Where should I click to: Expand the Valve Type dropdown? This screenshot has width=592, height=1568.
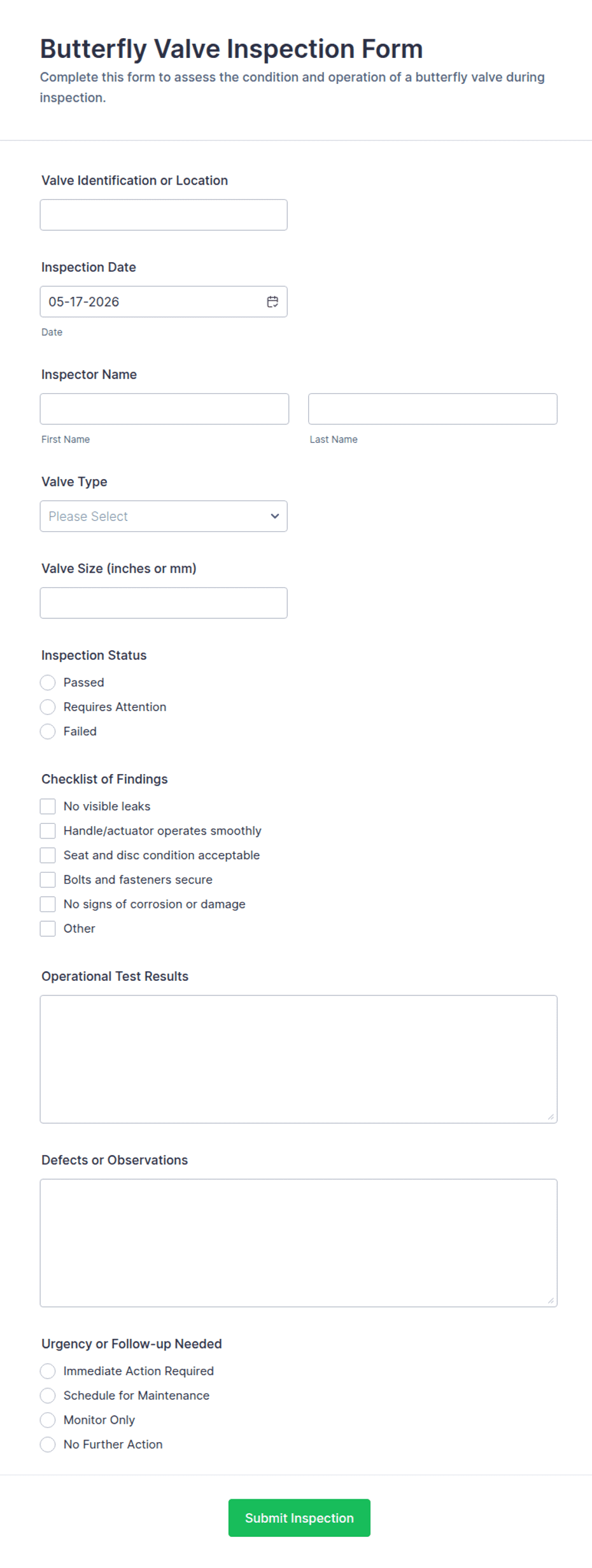point(164,516)
